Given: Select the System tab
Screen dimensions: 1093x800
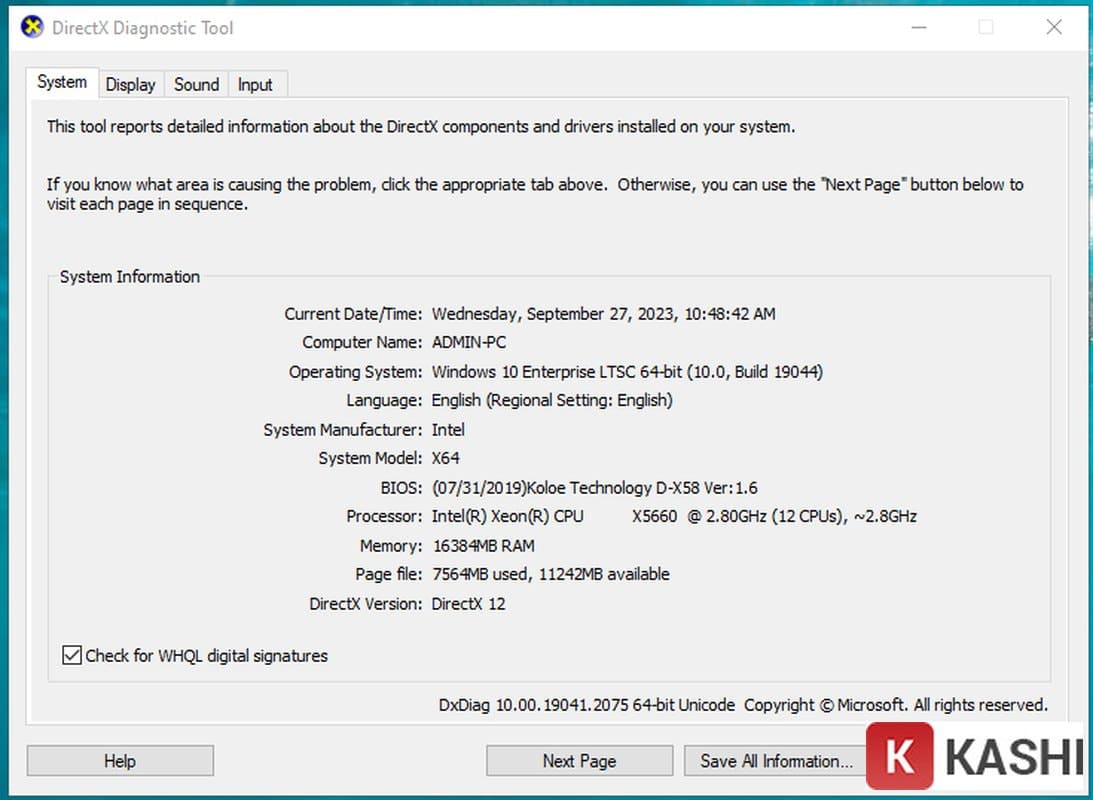Looking at the screenshot, I should 62,83.
